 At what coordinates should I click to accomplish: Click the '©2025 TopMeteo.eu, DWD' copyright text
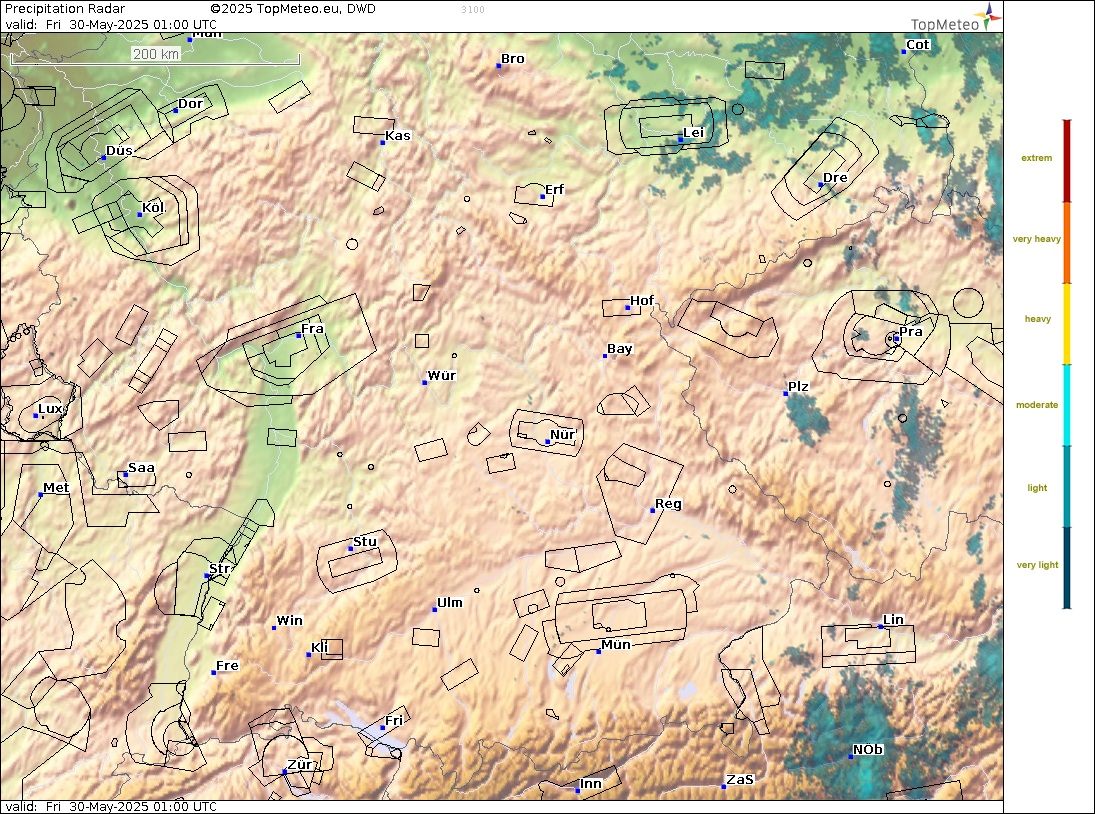[293, 9]
